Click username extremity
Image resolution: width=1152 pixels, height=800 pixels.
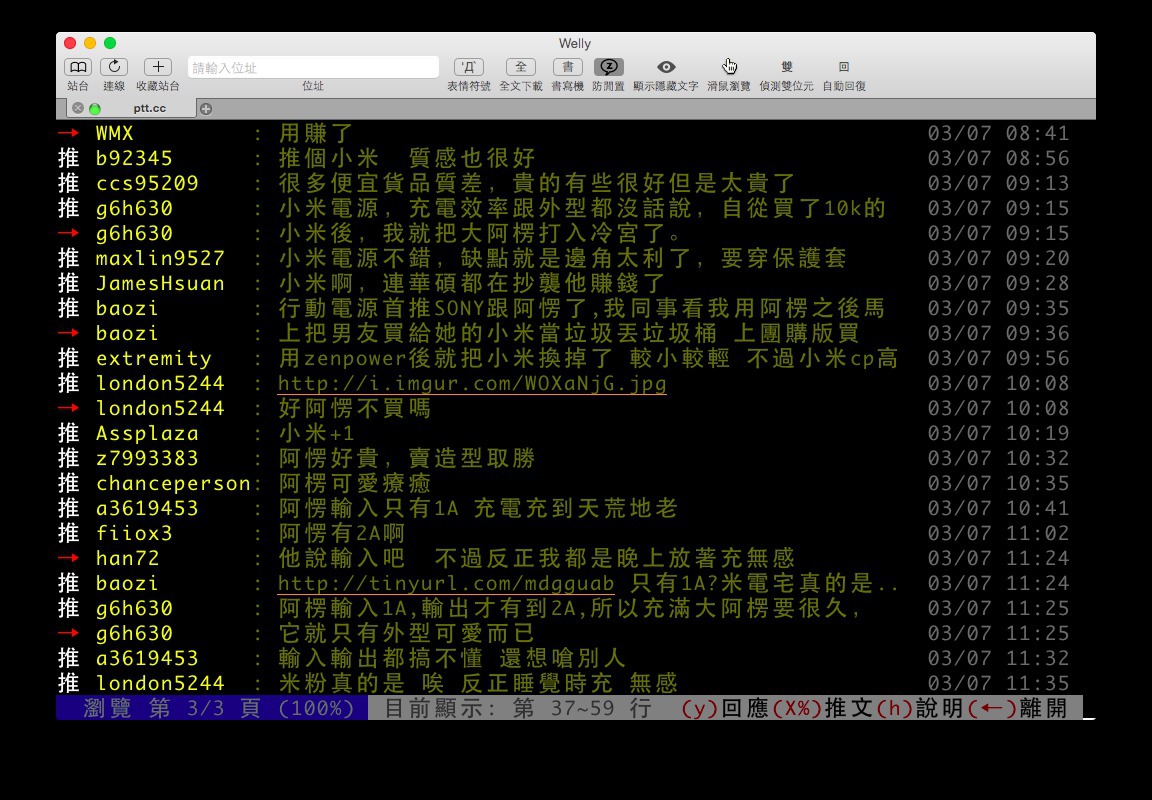154,358
